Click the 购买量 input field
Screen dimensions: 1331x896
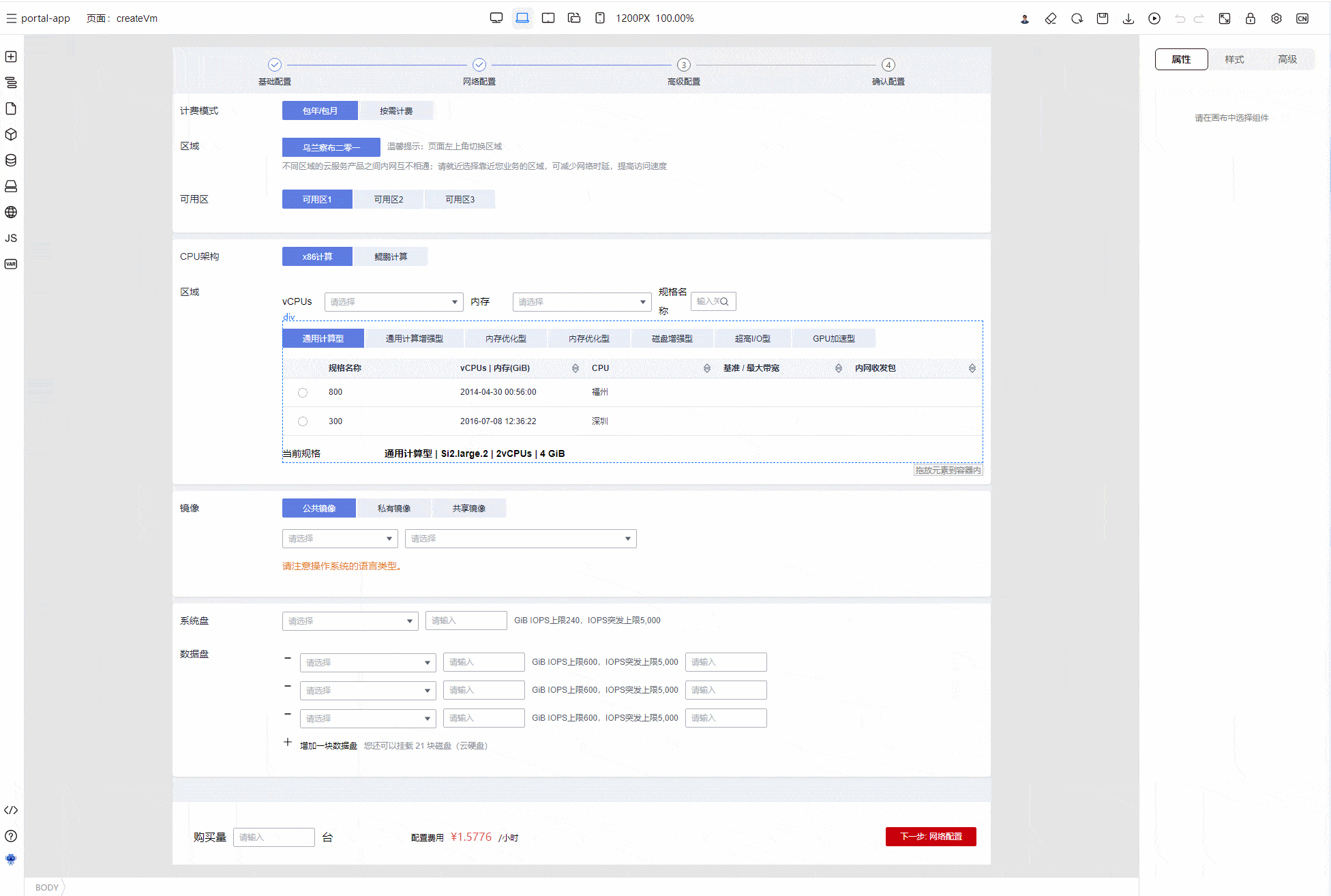coord(273,837)
